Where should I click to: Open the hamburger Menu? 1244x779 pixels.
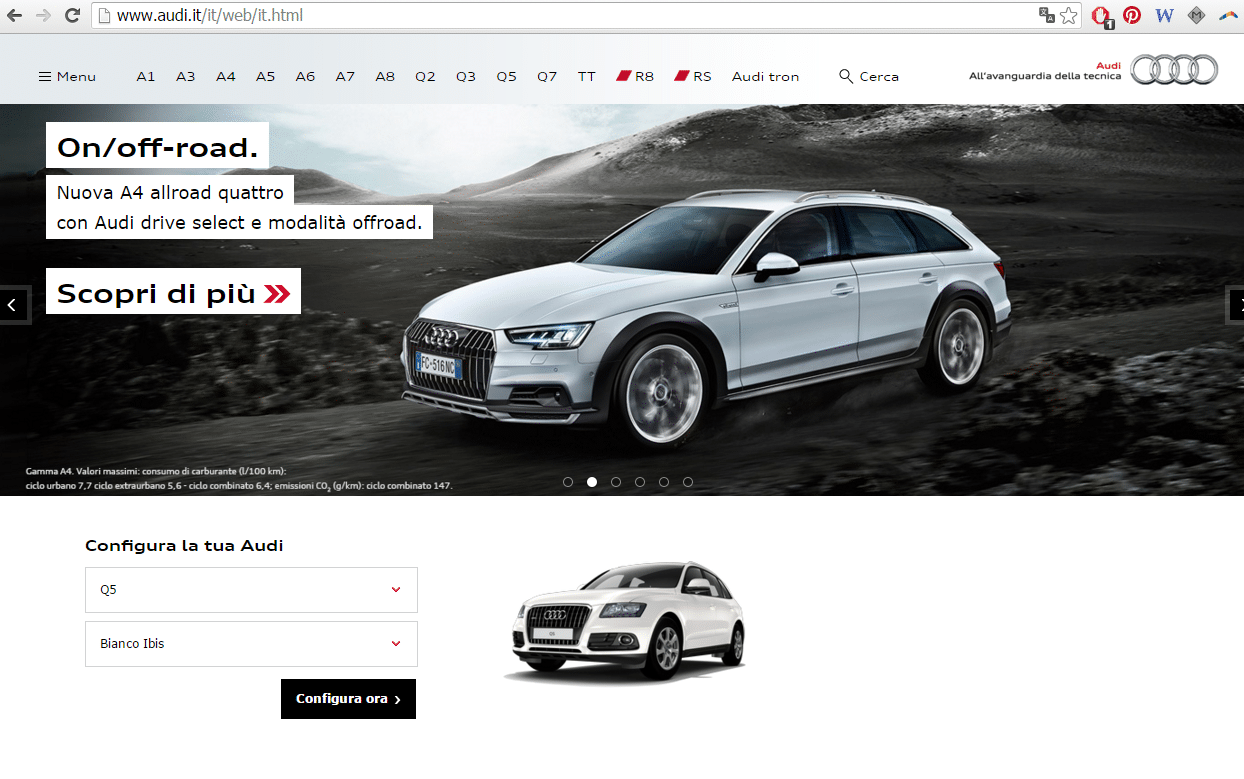[67, 76]
